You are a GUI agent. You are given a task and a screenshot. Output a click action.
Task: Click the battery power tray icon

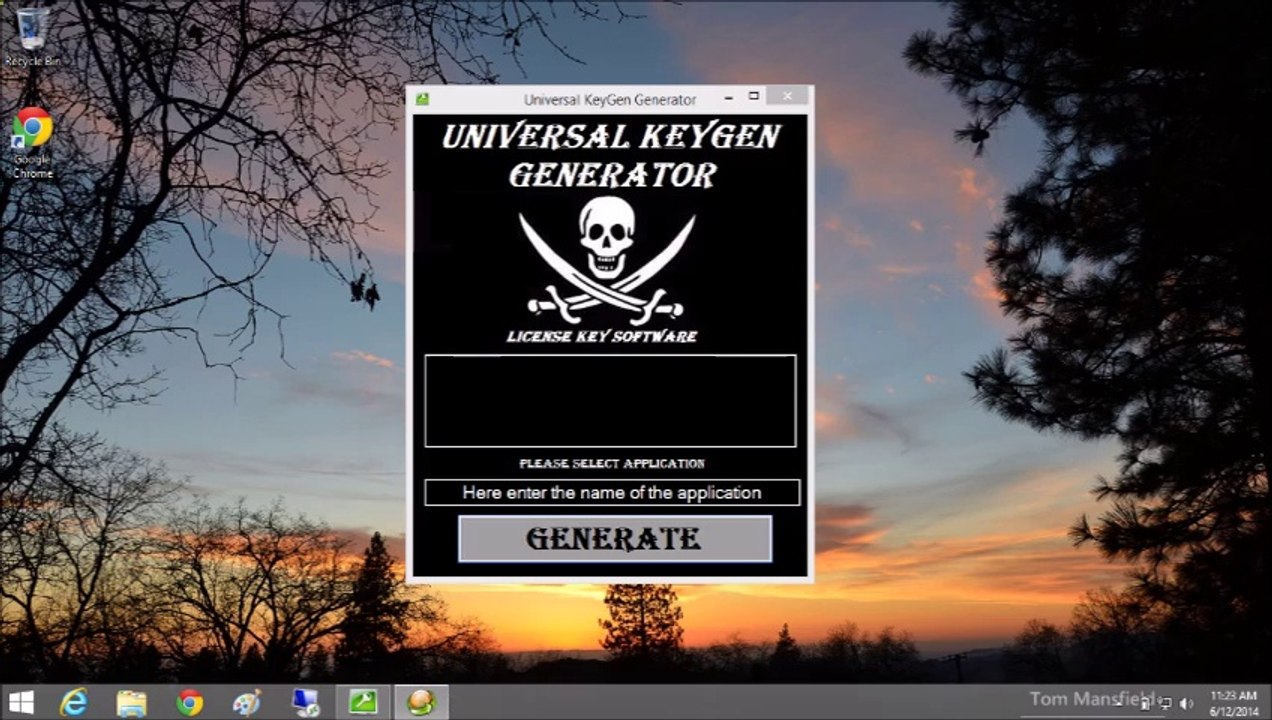[x=1145, y=704]
